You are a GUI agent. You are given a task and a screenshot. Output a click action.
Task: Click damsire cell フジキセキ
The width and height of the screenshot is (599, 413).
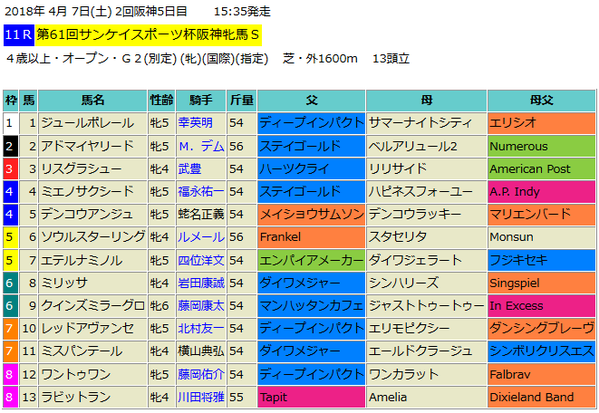click(x=541, y=260)
